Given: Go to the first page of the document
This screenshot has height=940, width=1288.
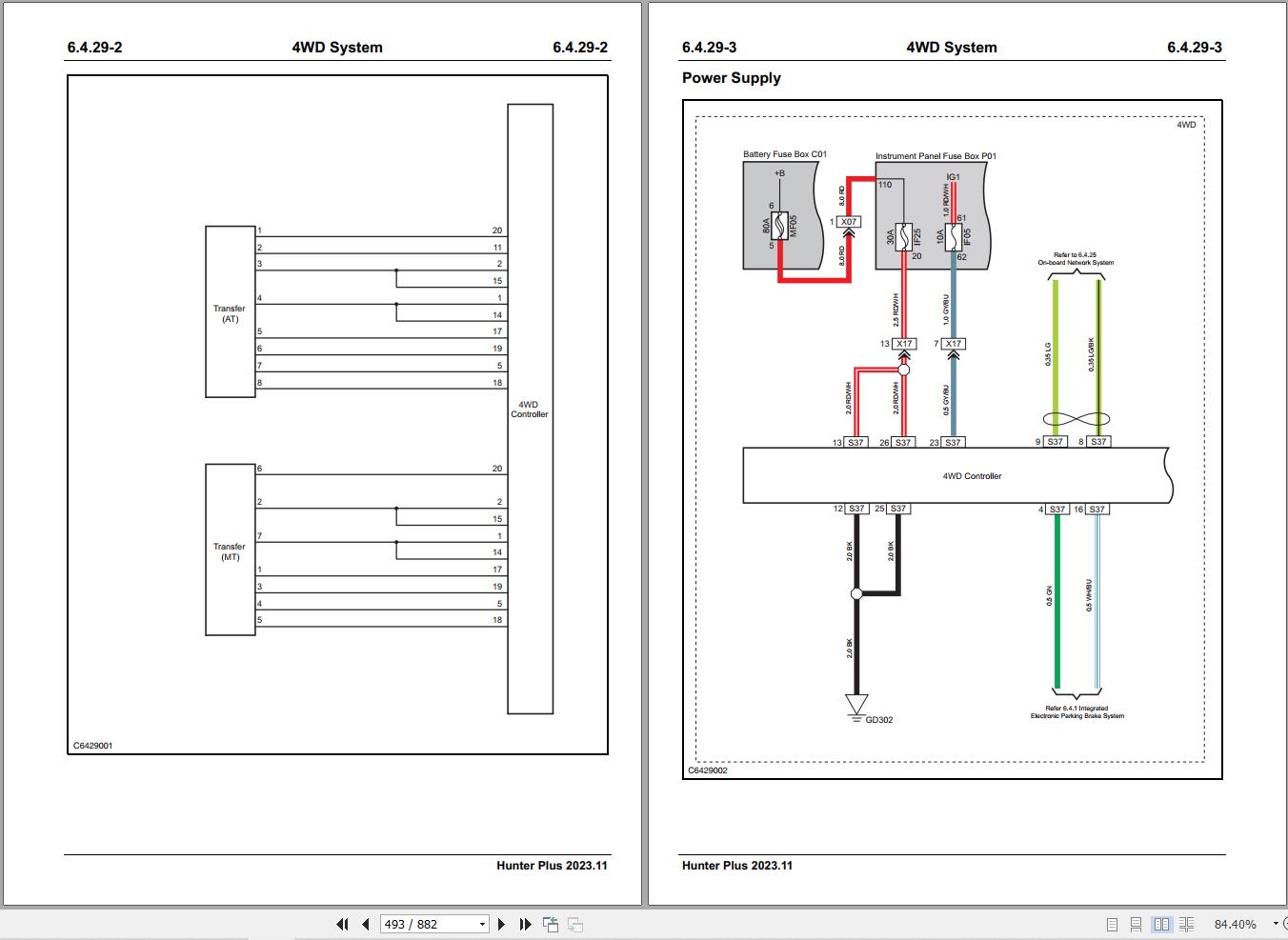Looking at the screenshot, I should coord(342,924).
